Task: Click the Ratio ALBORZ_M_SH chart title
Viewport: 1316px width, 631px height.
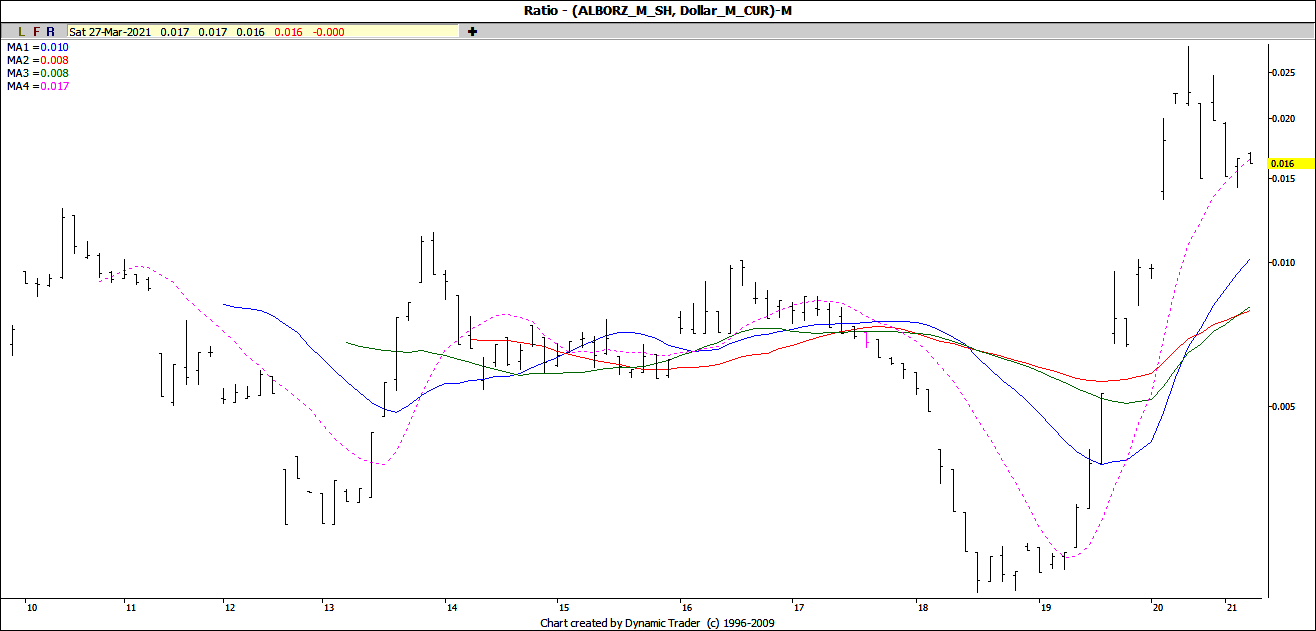Action: (658, 10)
